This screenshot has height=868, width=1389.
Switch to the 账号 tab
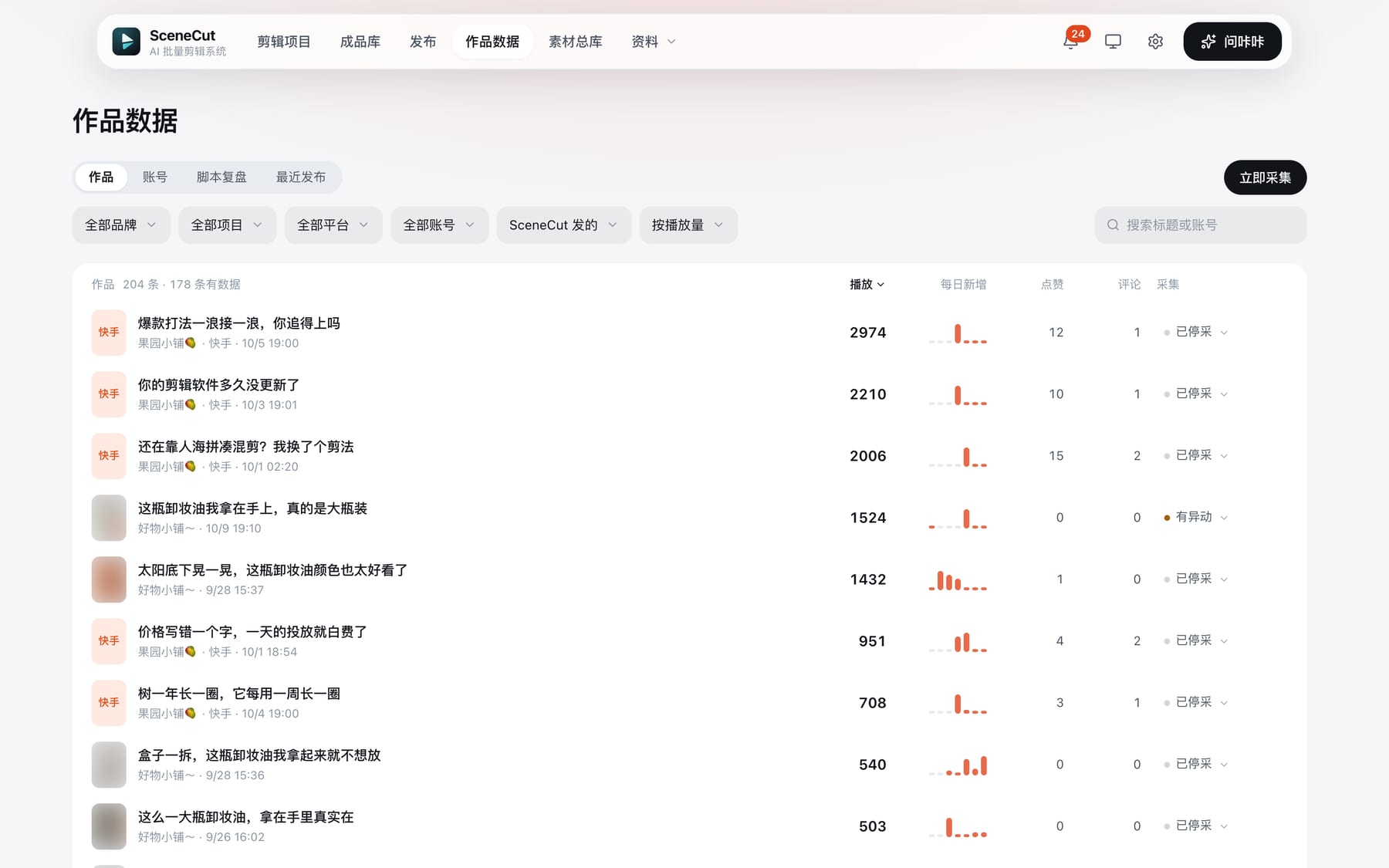click(x=155, y=177)
